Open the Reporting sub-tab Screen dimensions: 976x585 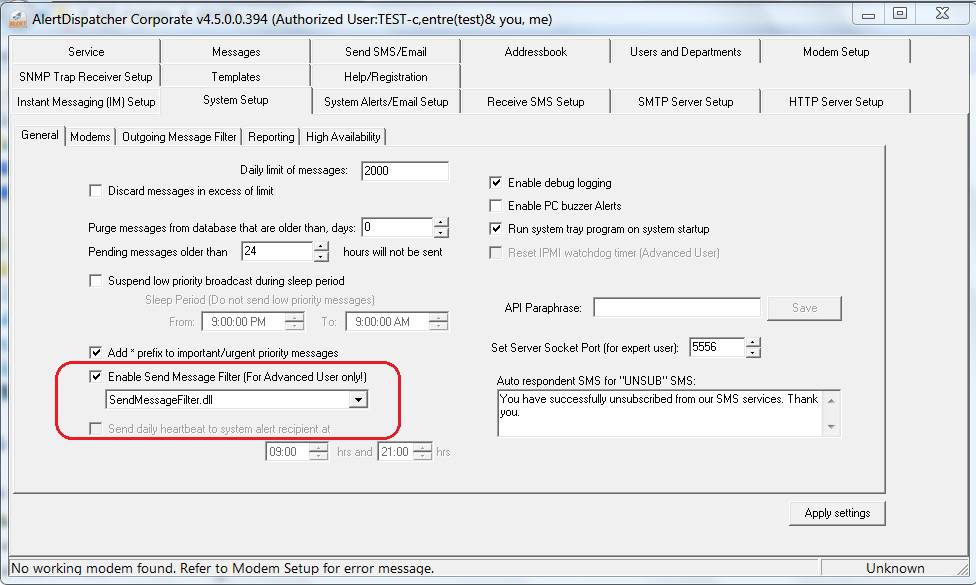271,137
